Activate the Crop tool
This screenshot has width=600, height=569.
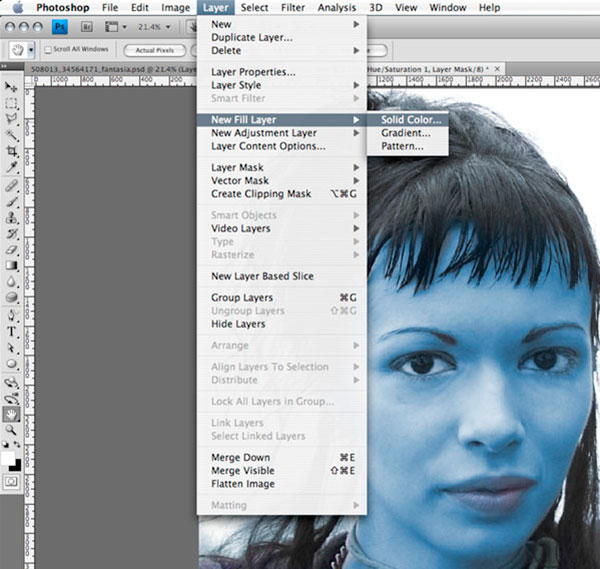tap(12, 152)
